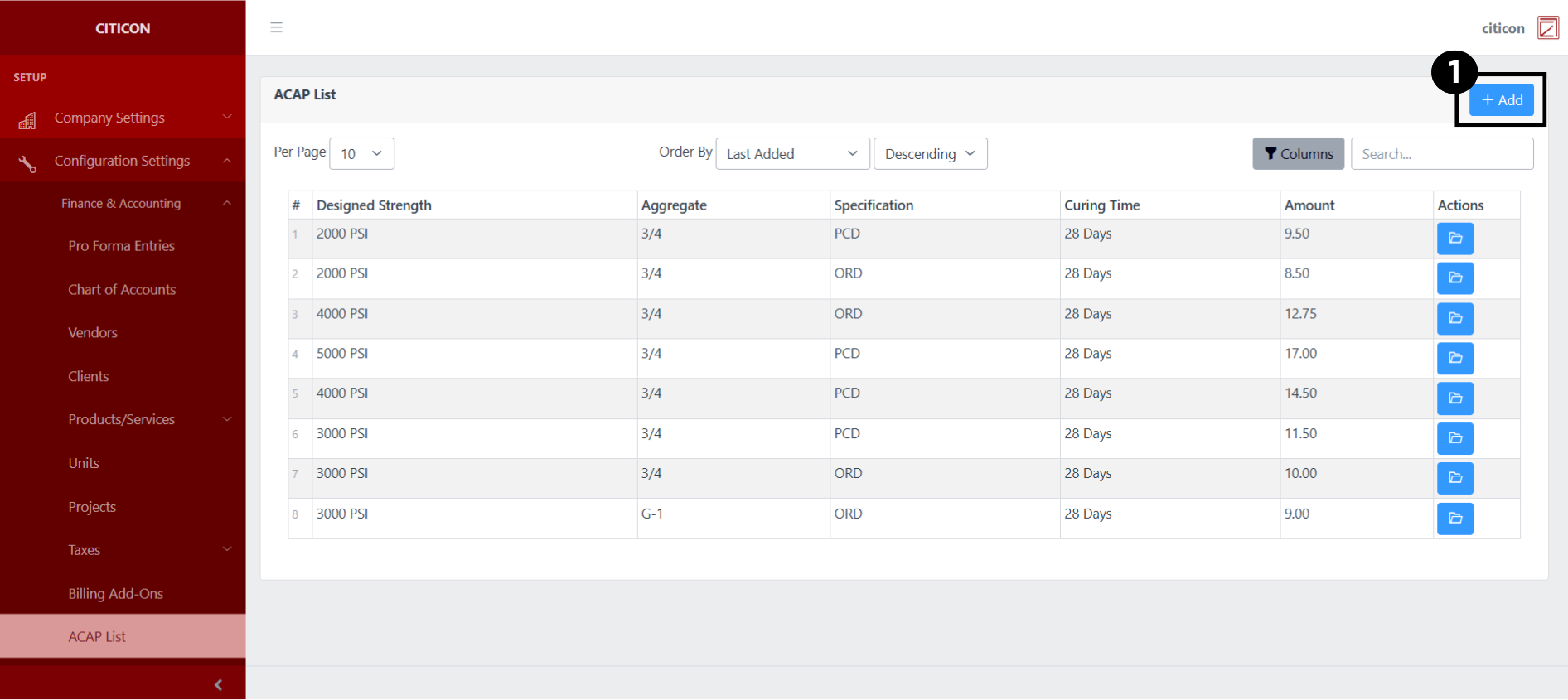Click the Add button

pos(1501,100)
